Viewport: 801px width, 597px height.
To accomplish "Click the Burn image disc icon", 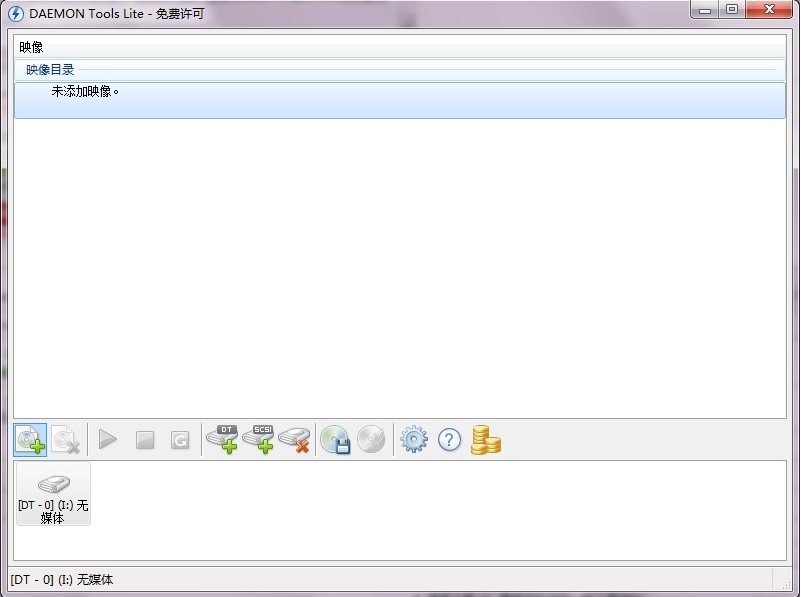I will [371, 440].
